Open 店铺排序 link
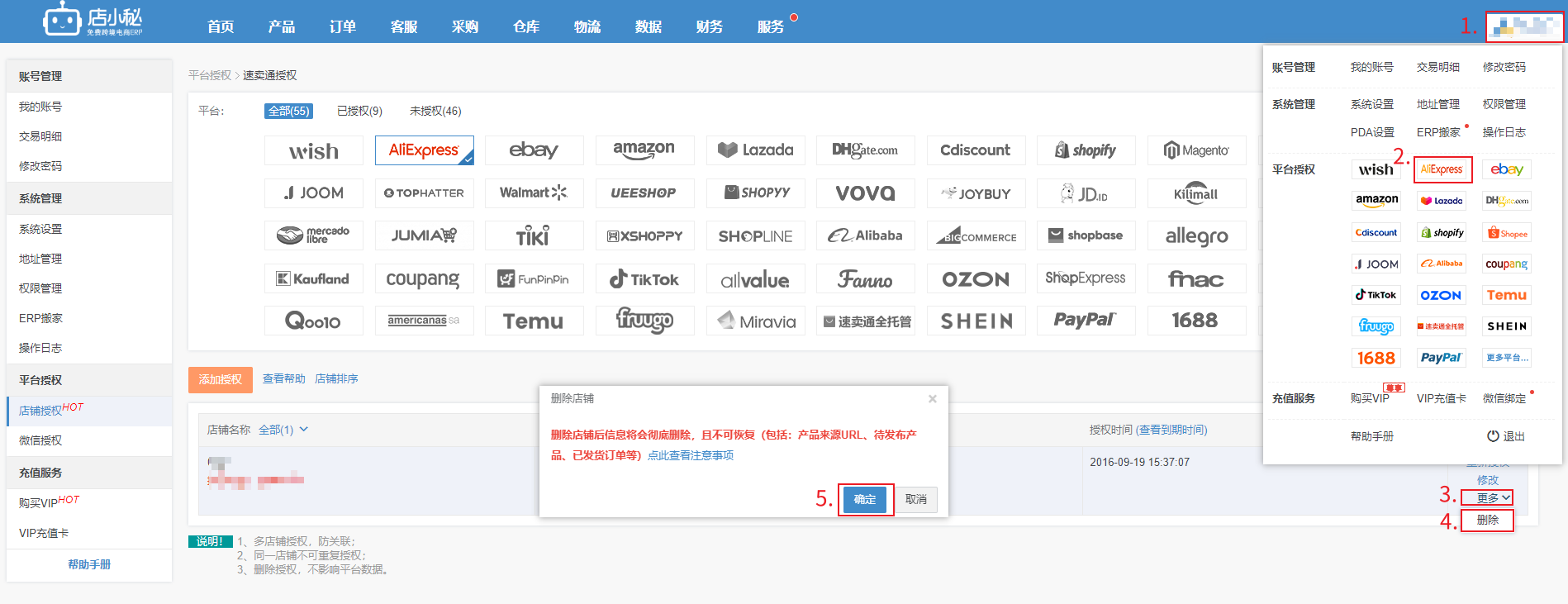The height and width of the screenshot is (604, 1568). tap(336, 378)
